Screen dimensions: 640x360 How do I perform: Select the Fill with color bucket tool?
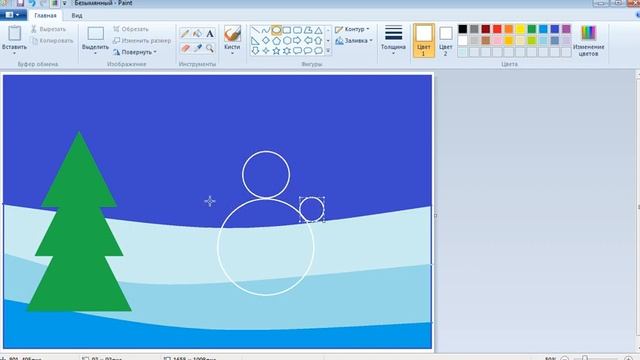pos(198,33)
